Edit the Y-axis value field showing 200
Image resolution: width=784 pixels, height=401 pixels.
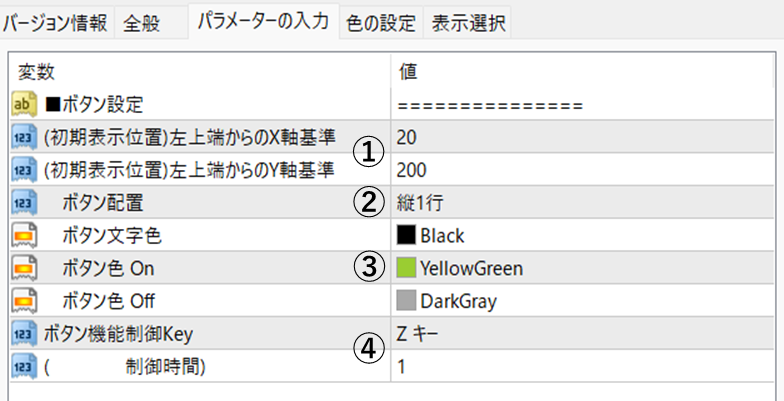pyautogui.click(x=412, y=169)
